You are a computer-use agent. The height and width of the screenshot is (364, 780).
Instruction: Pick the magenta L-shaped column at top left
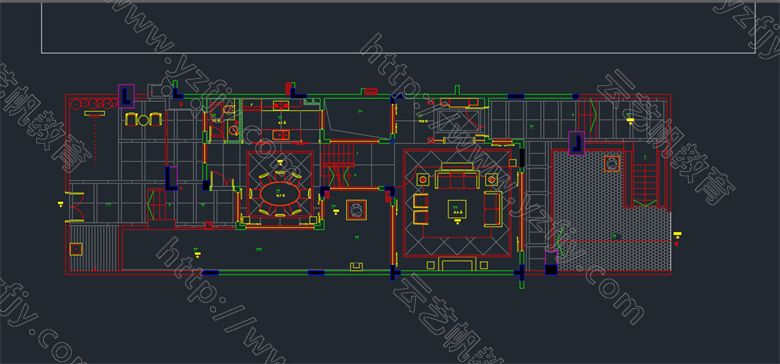click(x=126, y=96)
